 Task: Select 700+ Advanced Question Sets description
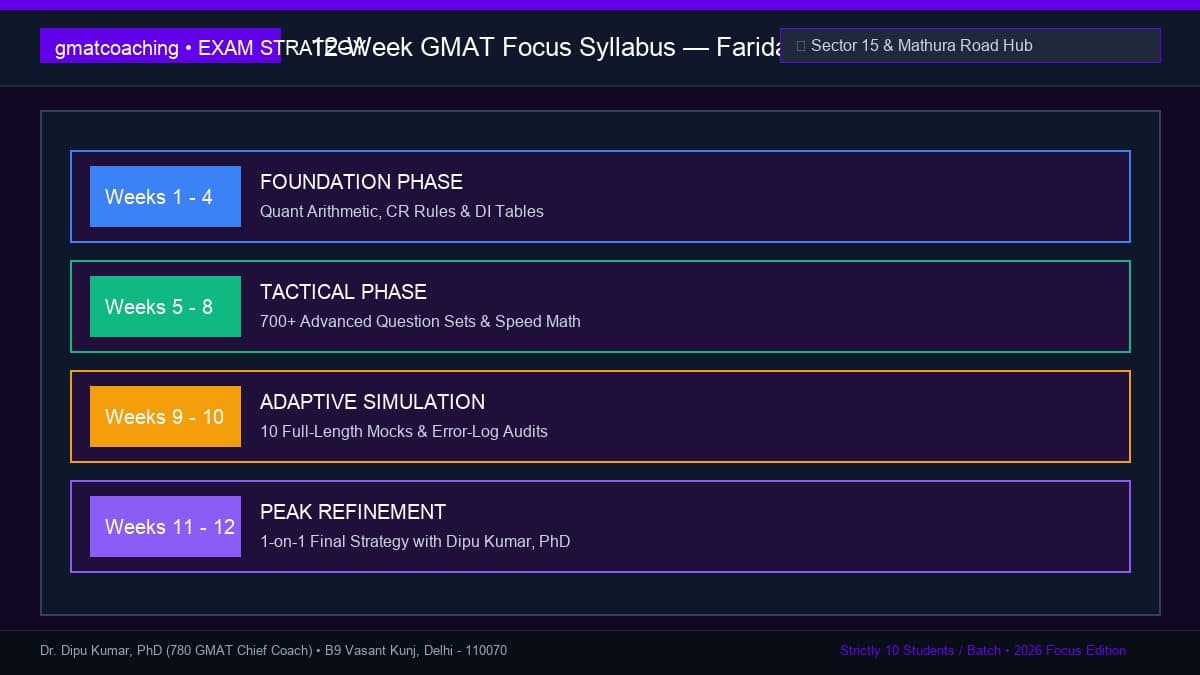point(420,322)
